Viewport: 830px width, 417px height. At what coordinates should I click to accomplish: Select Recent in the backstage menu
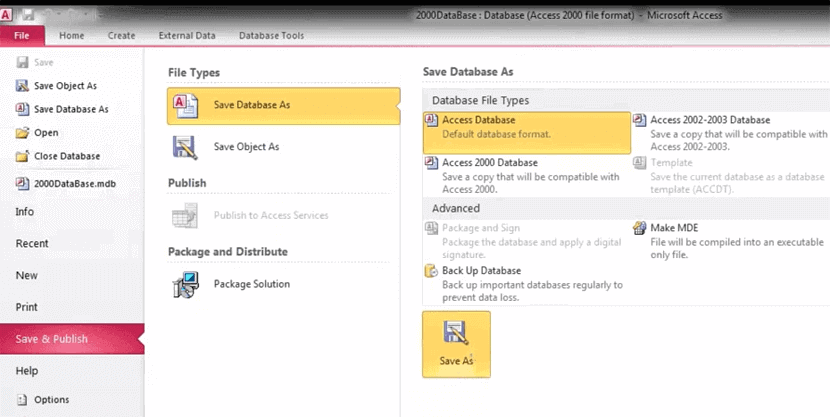pyautogui.click(x=32, y=244)
